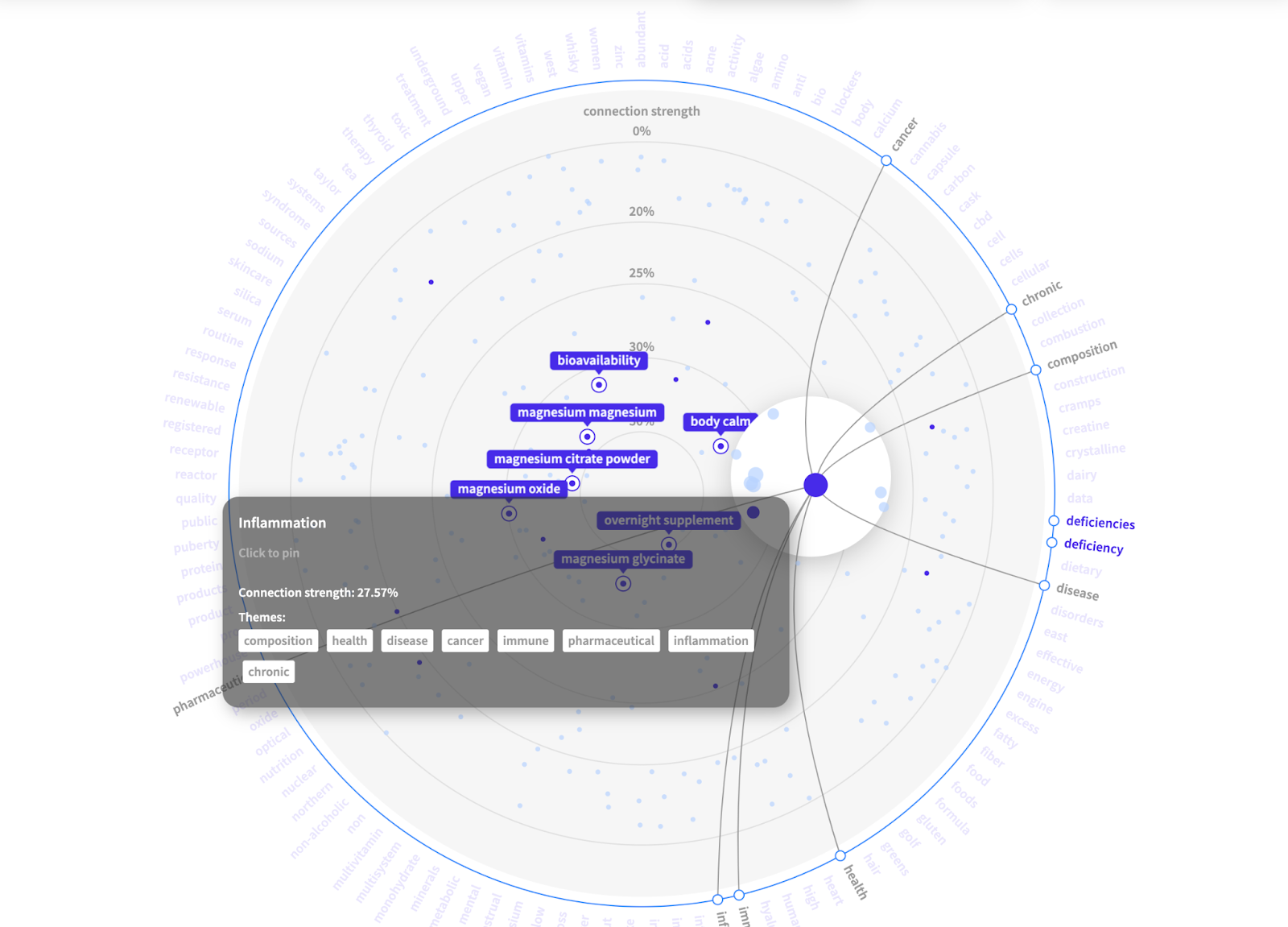Click the disease theme label
Viewport: 1288px width, 927px height.
coord(1078,592)
